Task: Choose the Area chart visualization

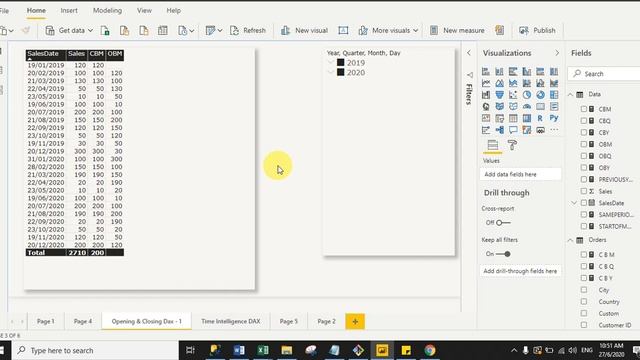Action: [500, 83]
